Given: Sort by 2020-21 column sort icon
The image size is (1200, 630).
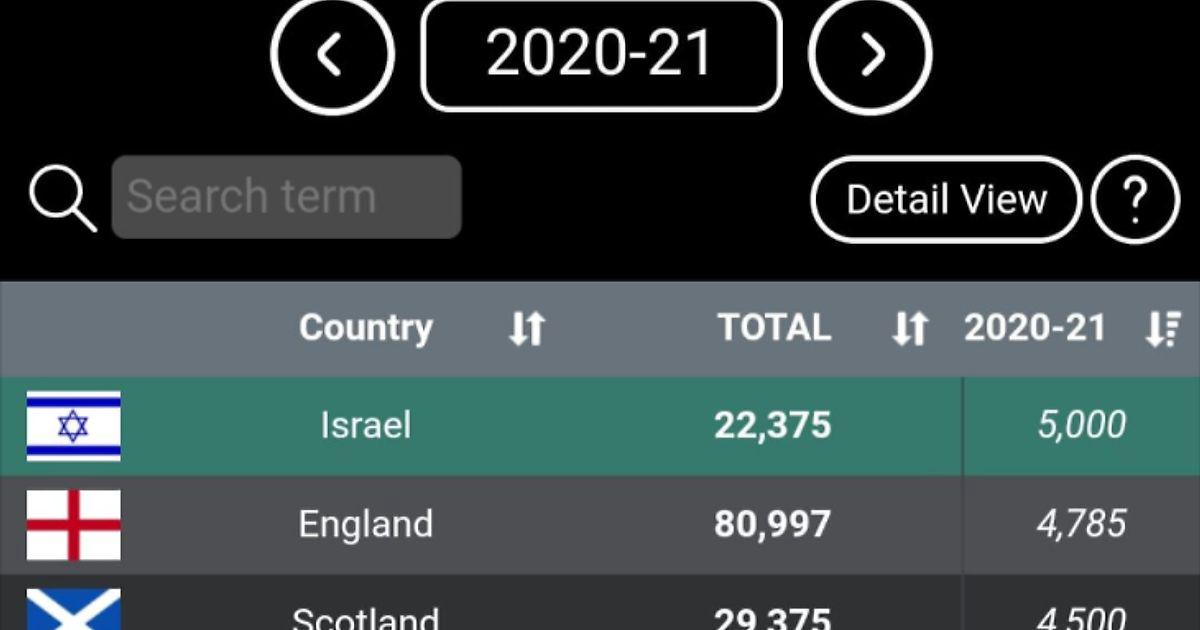Looking at the screenshot, I should pos(1163,328).
